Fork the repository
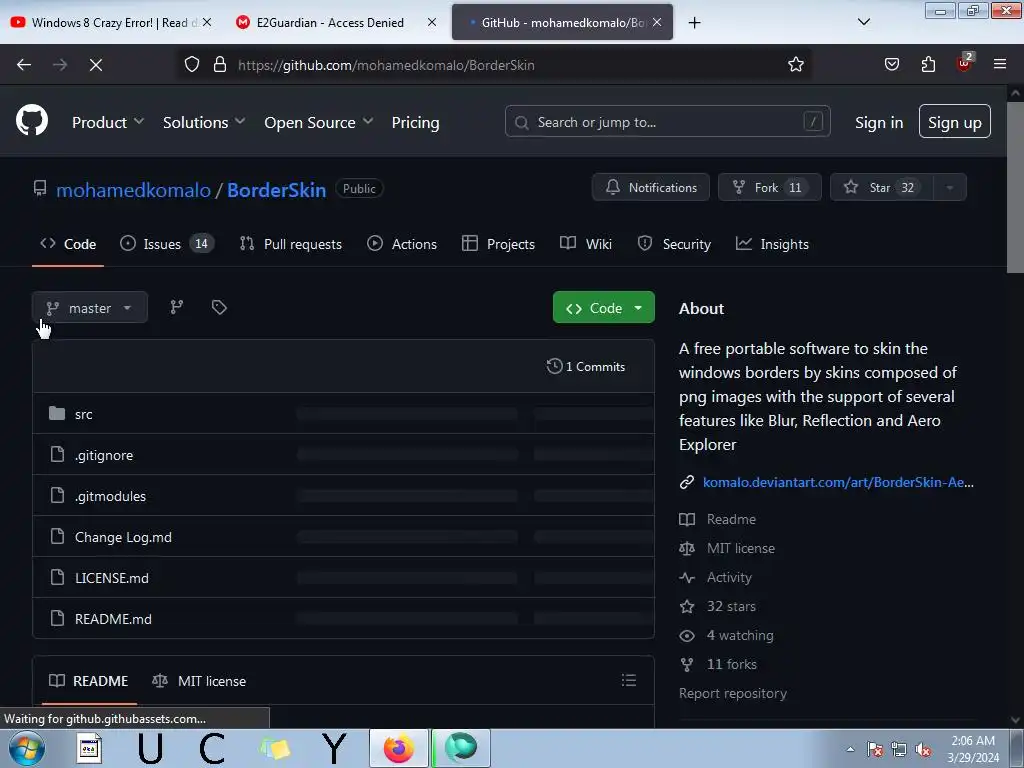This screenshot has height=768, width=1024. (x=770, y=187)
